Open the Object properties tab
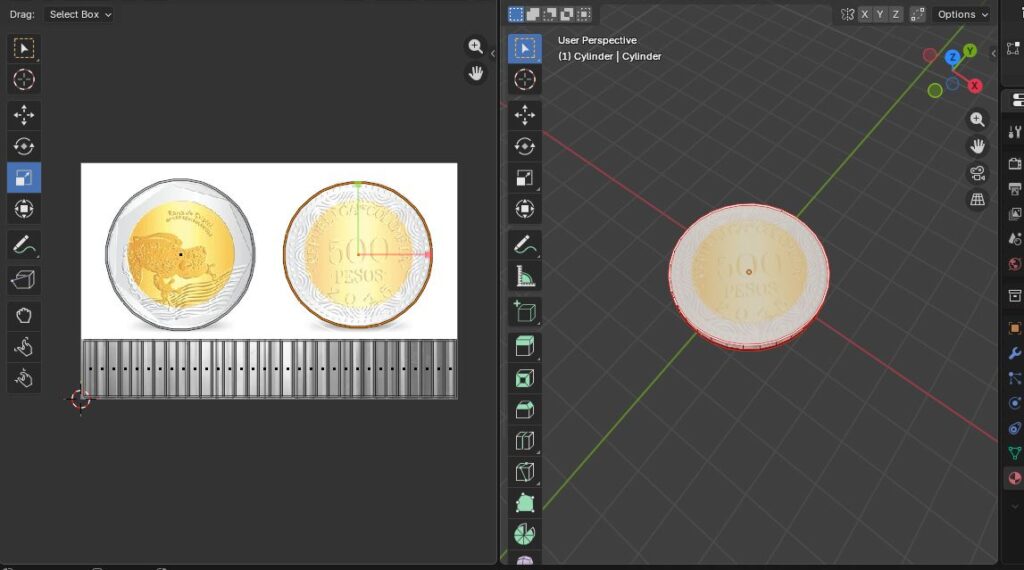 tap(1014, 328)
